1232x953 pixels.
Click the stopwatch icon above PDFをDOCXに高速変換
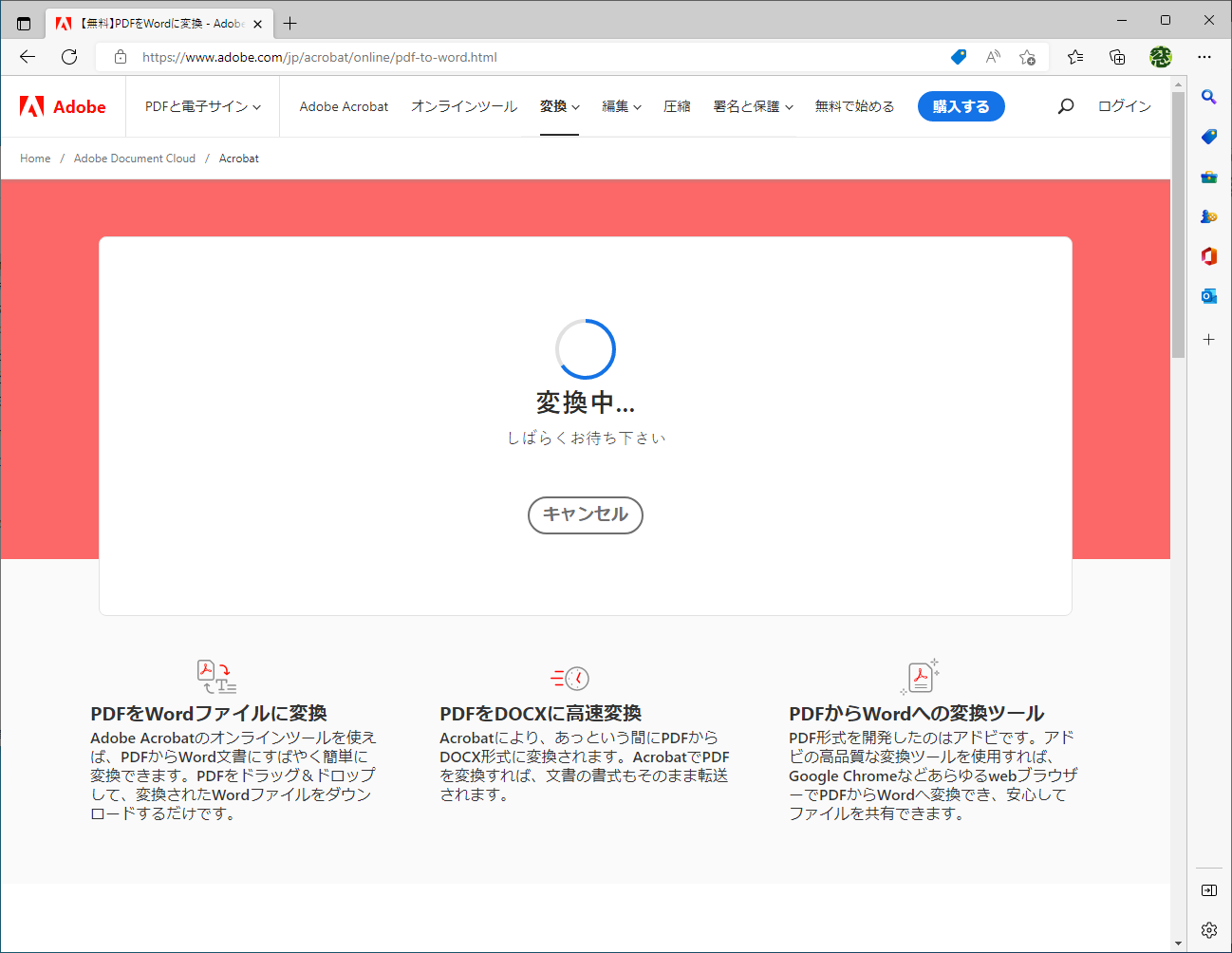click(569, 676)
